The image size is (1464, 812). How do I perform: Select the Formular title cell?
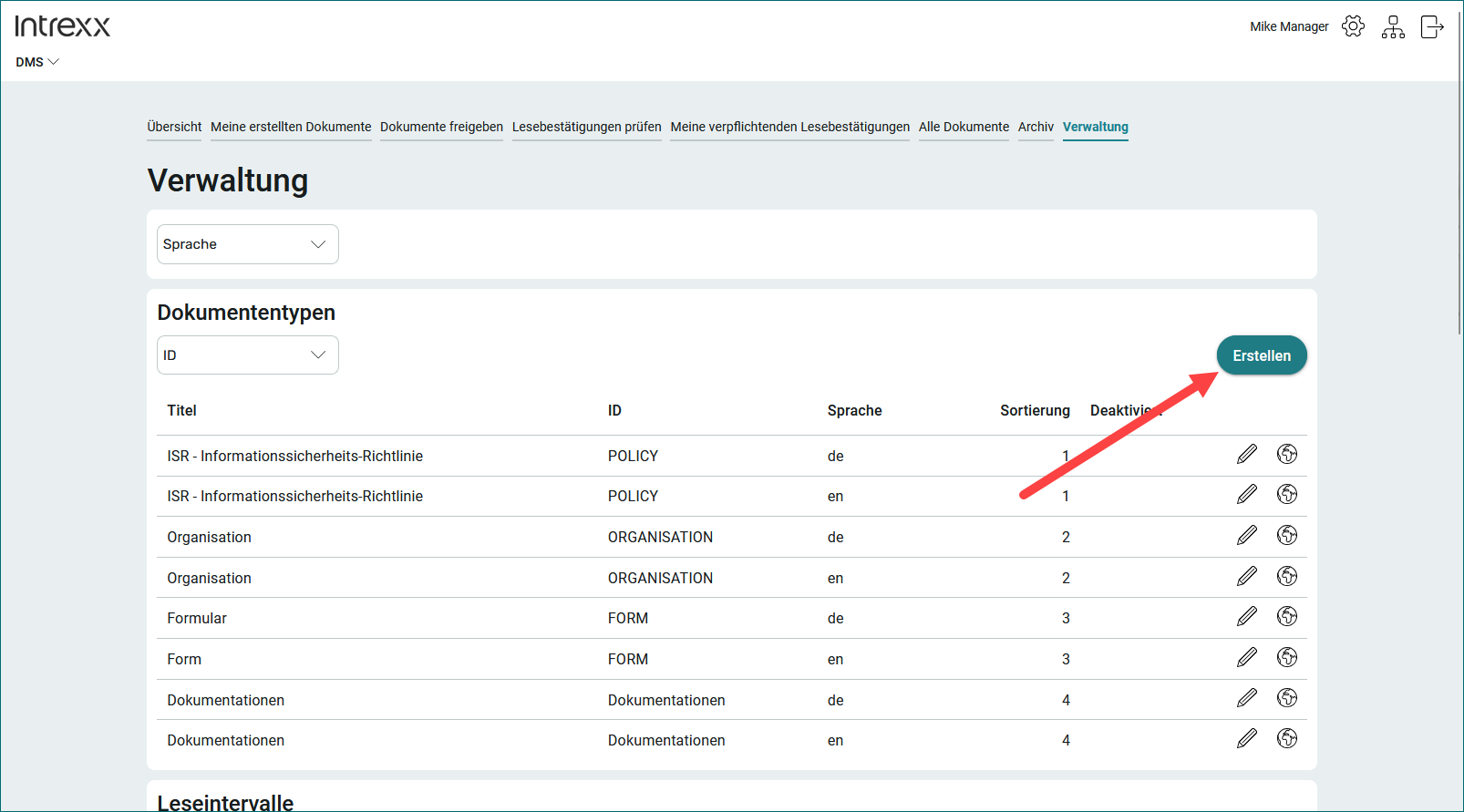pyautogui.click(x=197, y=618)
